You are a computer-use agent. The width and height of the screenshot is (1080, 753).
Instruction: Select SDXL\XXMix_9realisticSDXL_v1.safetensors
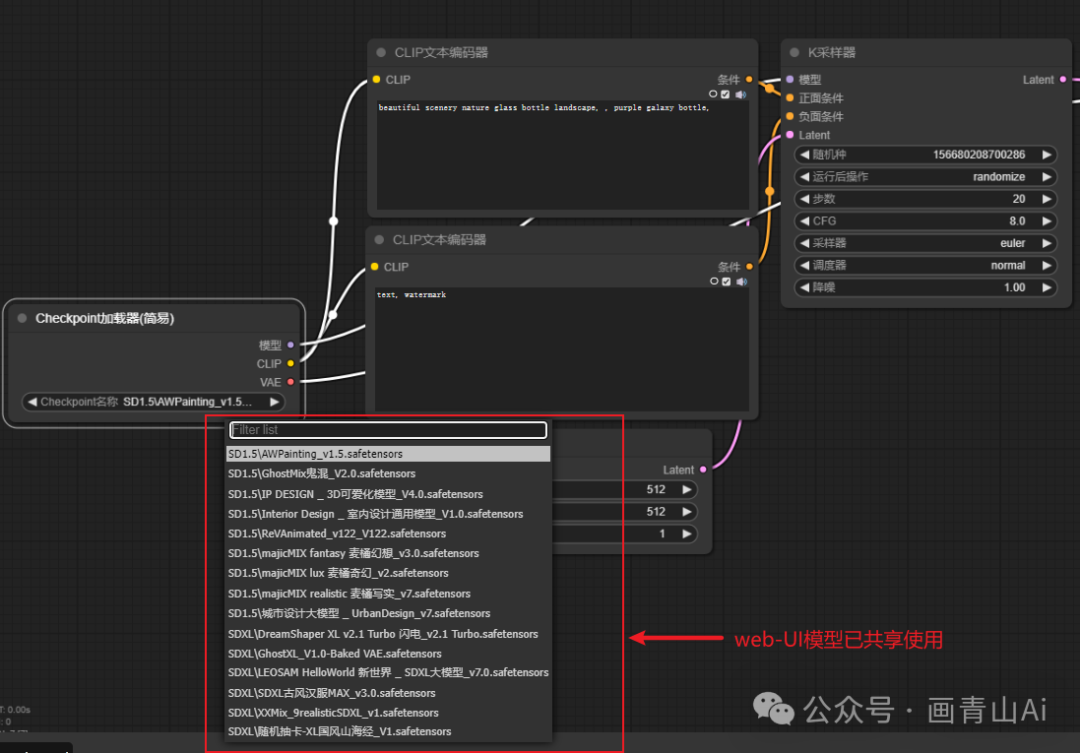pyautogui.click(x=388, y=712)
